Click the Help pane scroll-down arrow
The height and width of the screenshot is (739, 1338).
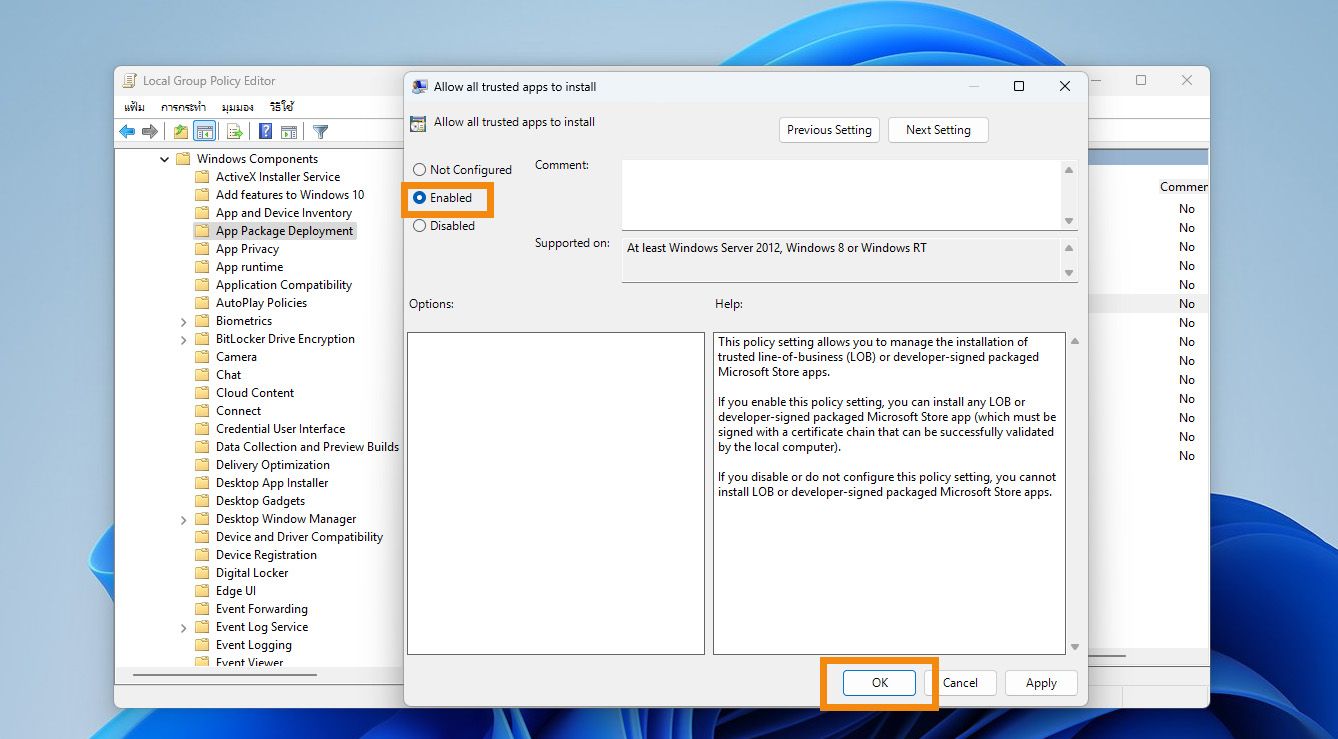(x=1075, y=647)
